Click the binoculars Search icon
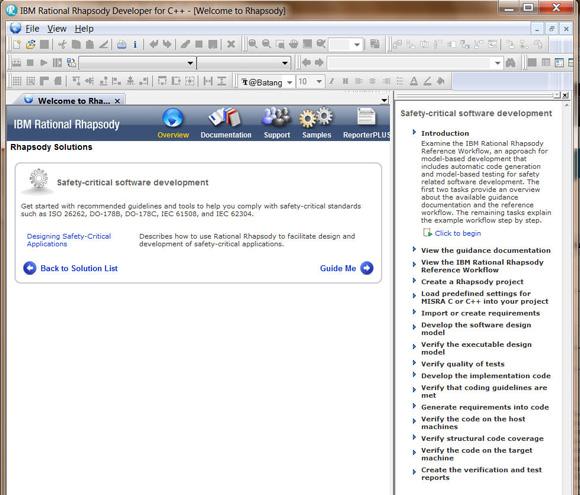Image resolution: width=580 pixels, height=495 pixels. pos(511,63)
